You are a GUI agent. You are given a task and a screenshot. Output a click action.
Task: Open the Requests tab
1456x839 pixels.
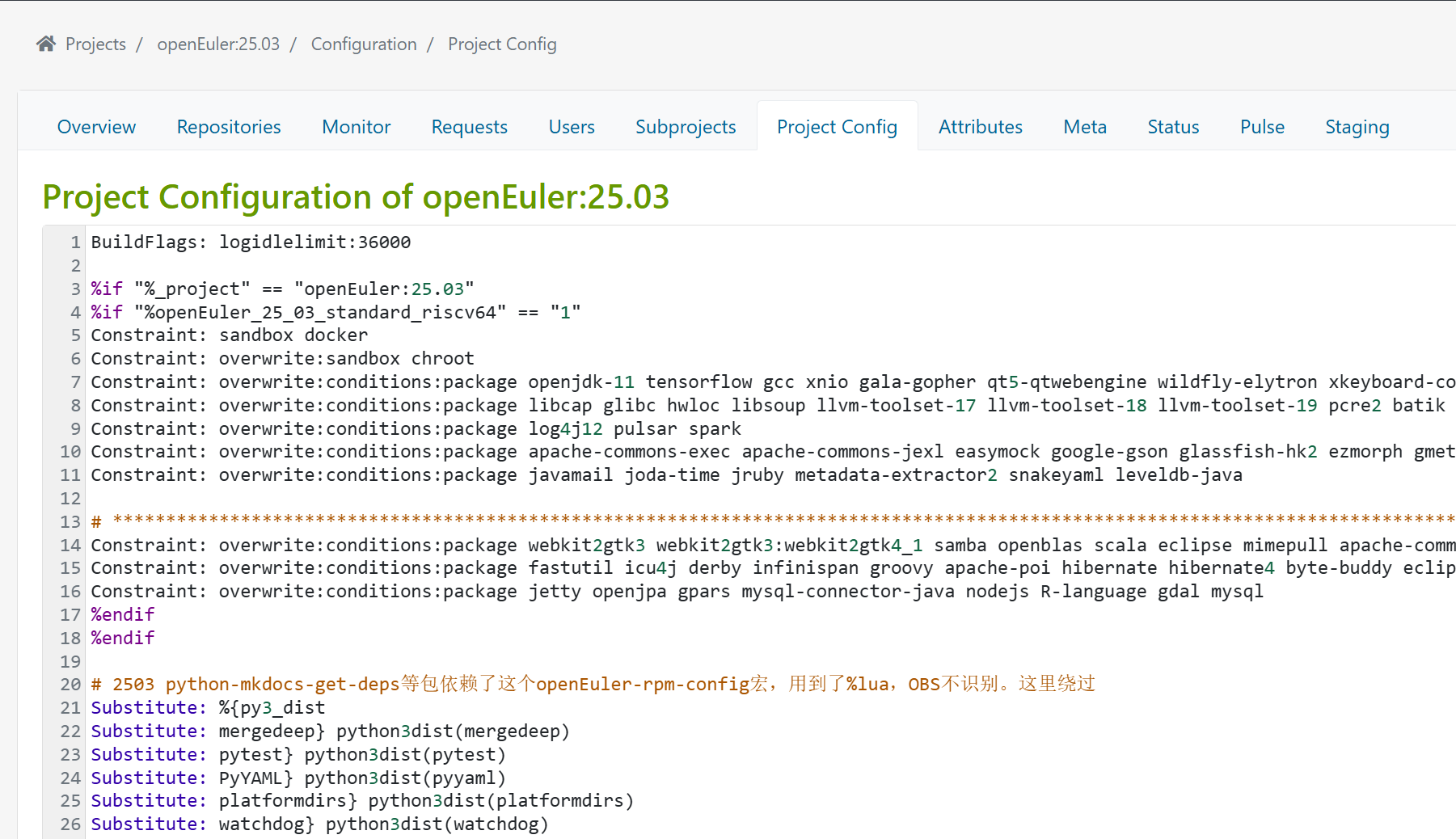(x=469, y=127)
